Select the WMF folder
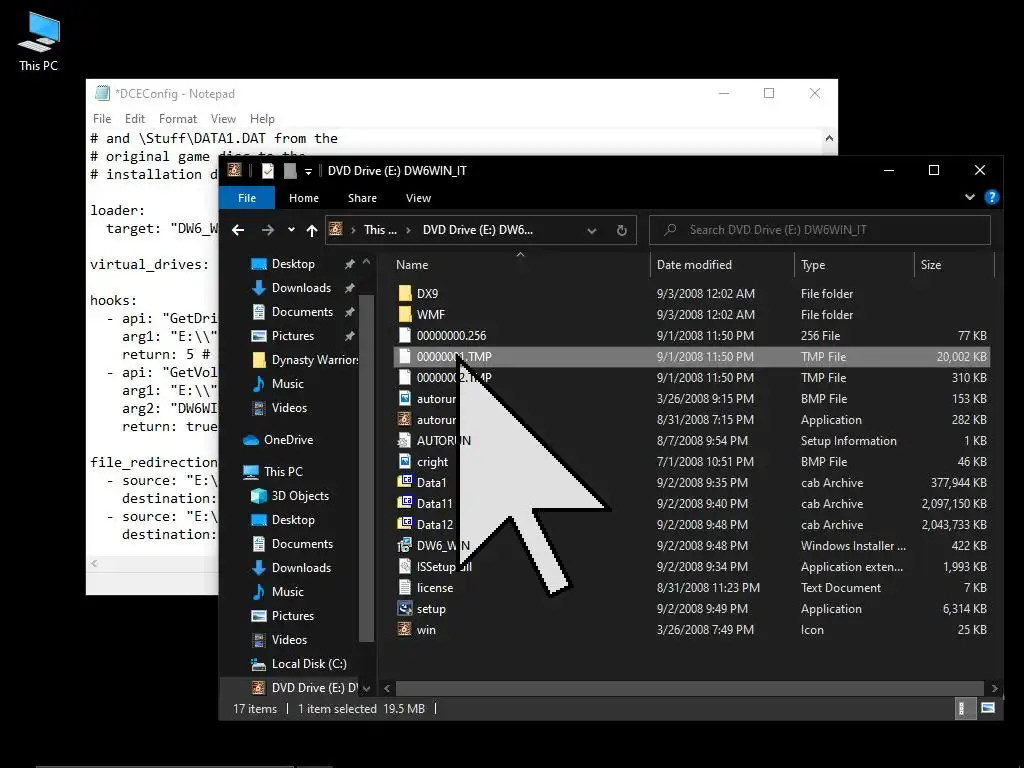 [430, 315]
